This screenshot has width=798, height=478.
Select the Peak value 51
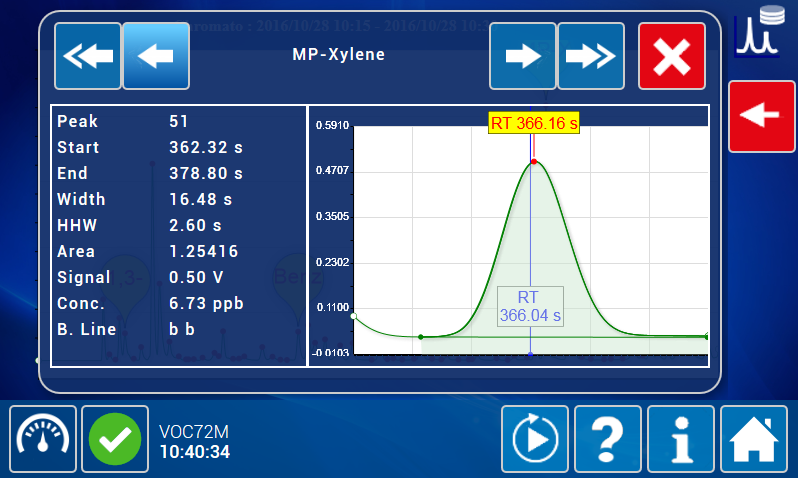(179, 121)
